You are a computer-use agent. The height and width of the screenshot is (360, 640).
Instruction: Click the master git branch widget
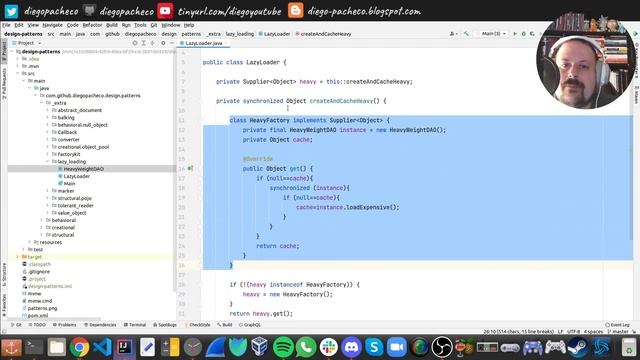618,332
